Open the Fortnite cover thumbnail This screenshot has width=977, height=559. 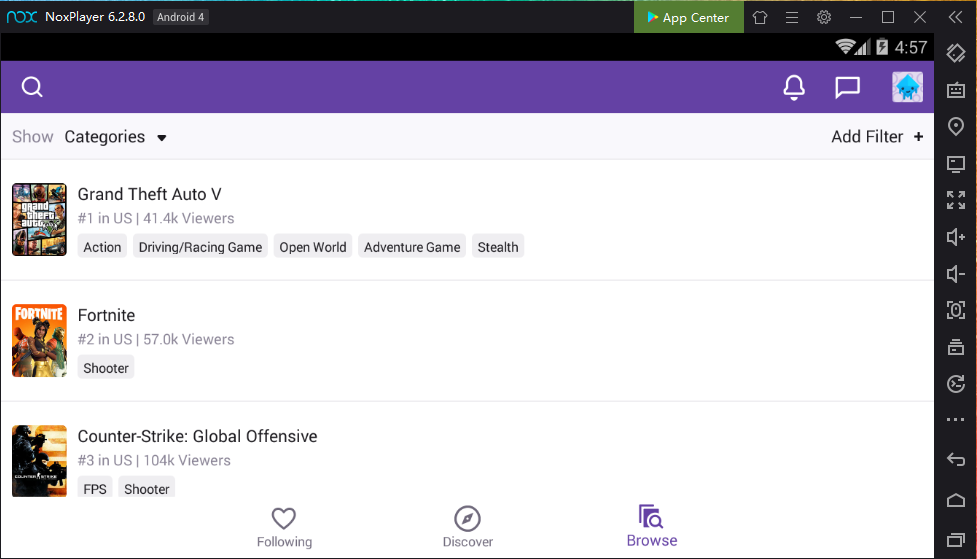39,341
